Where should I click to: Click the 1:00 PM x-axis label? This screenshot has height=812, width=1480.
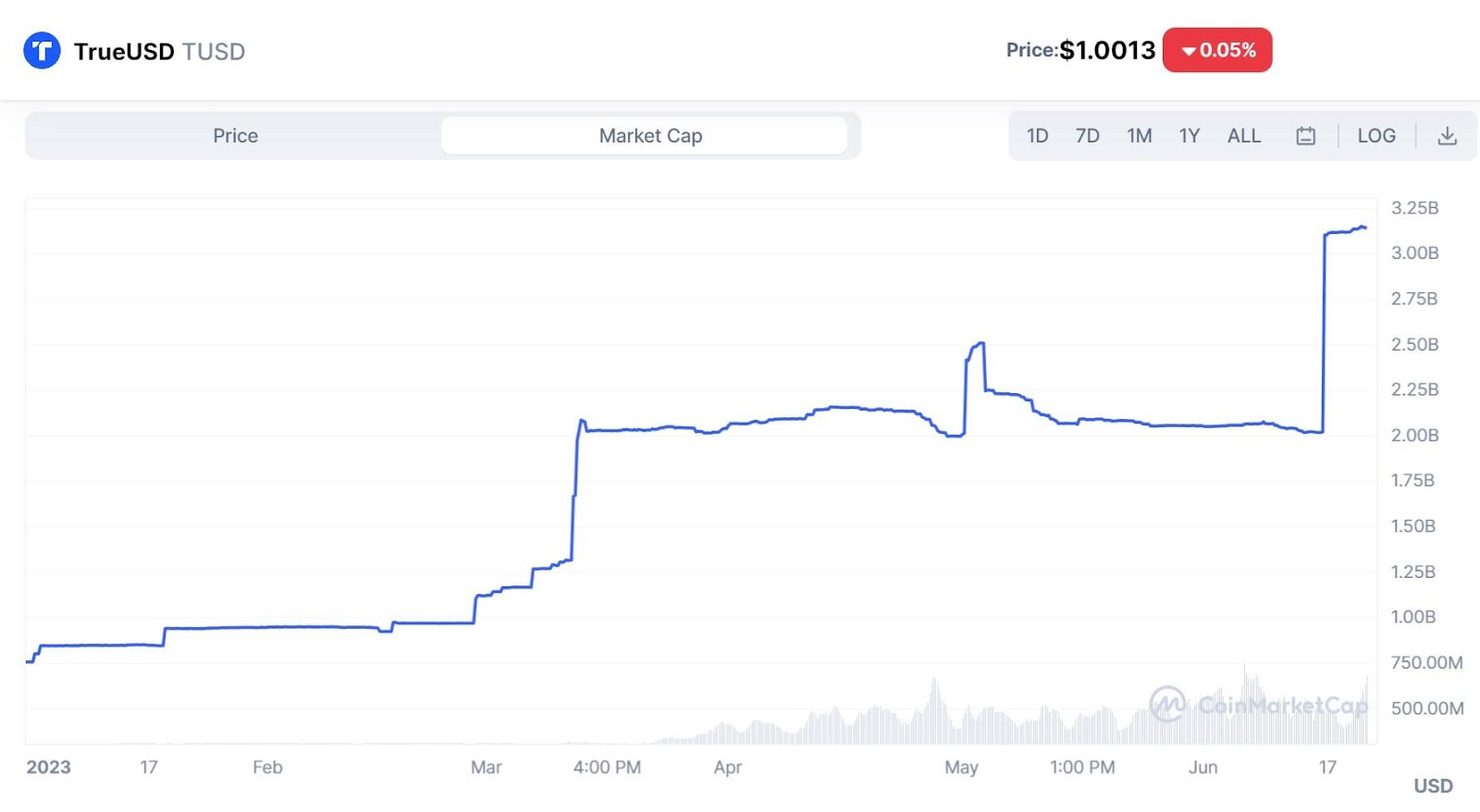pos(1082,768)
